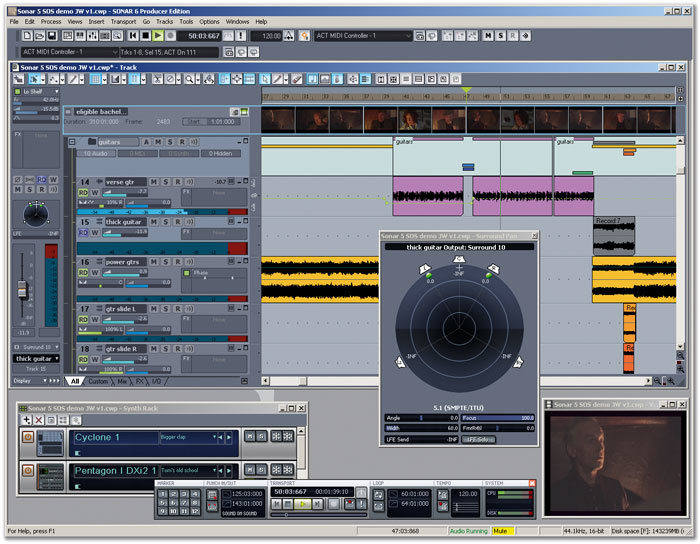Image resolution: width=700 pixels, height=544 pixels.
Task: Open the Cyclone 1 synth thumbnail
Action: [x=50, y=443]
